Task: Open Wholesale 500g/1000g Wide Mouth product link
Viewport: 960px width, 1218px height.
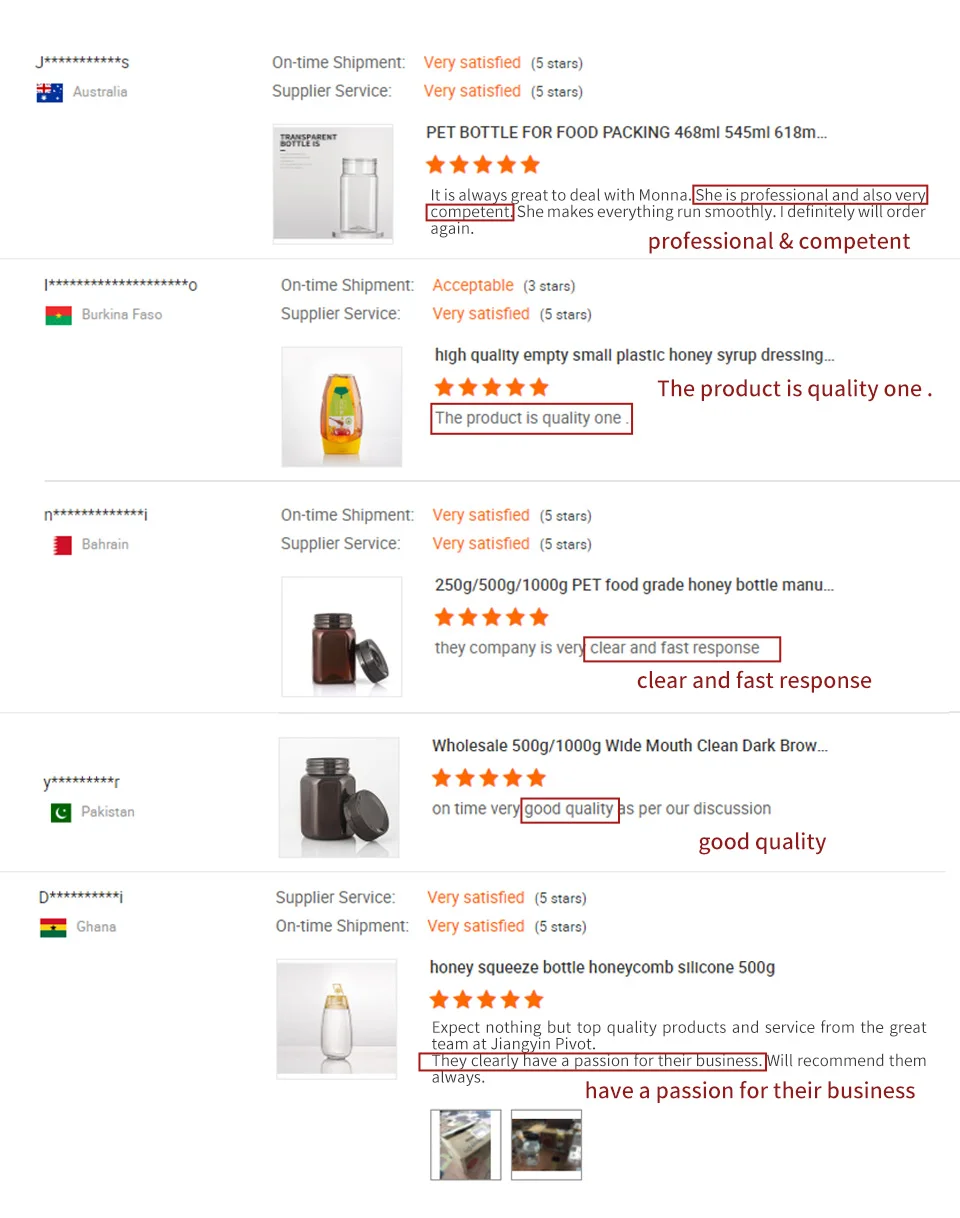Action: pyautogui.click(x=630, y=746)
